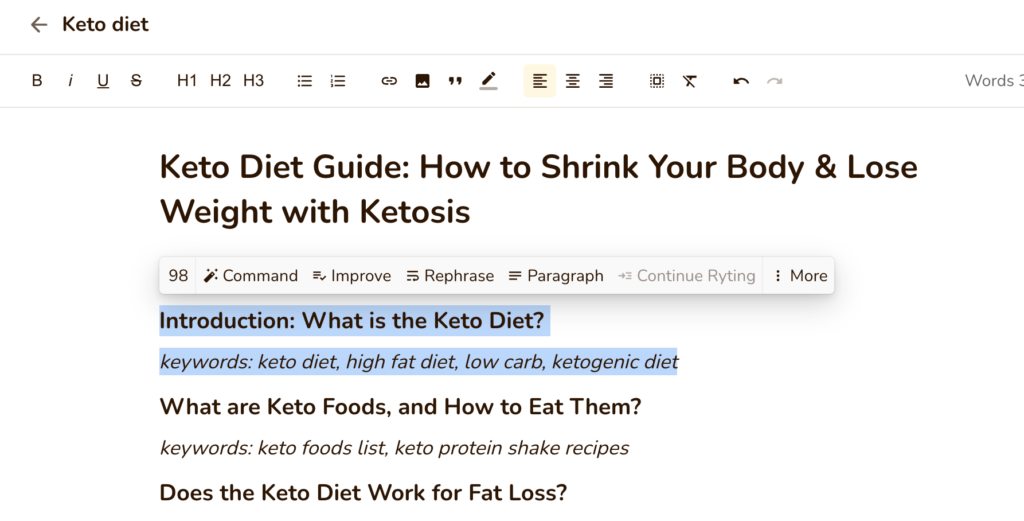Click the Command button
1024x521 pixels.
point(251,276)
